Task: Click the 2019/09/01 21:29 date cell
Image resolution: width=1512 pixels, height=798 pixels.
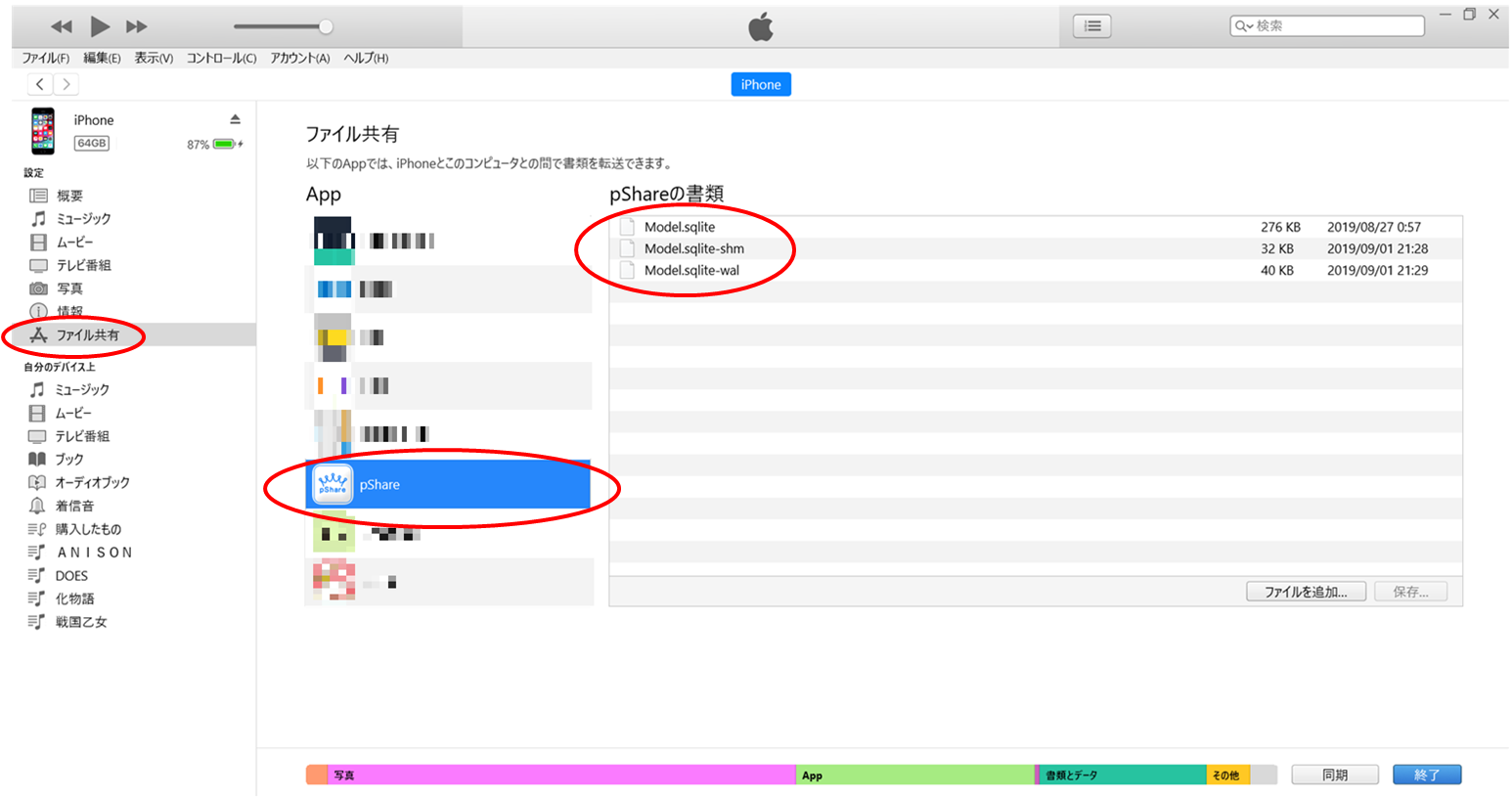Action: coord(1377,270)
